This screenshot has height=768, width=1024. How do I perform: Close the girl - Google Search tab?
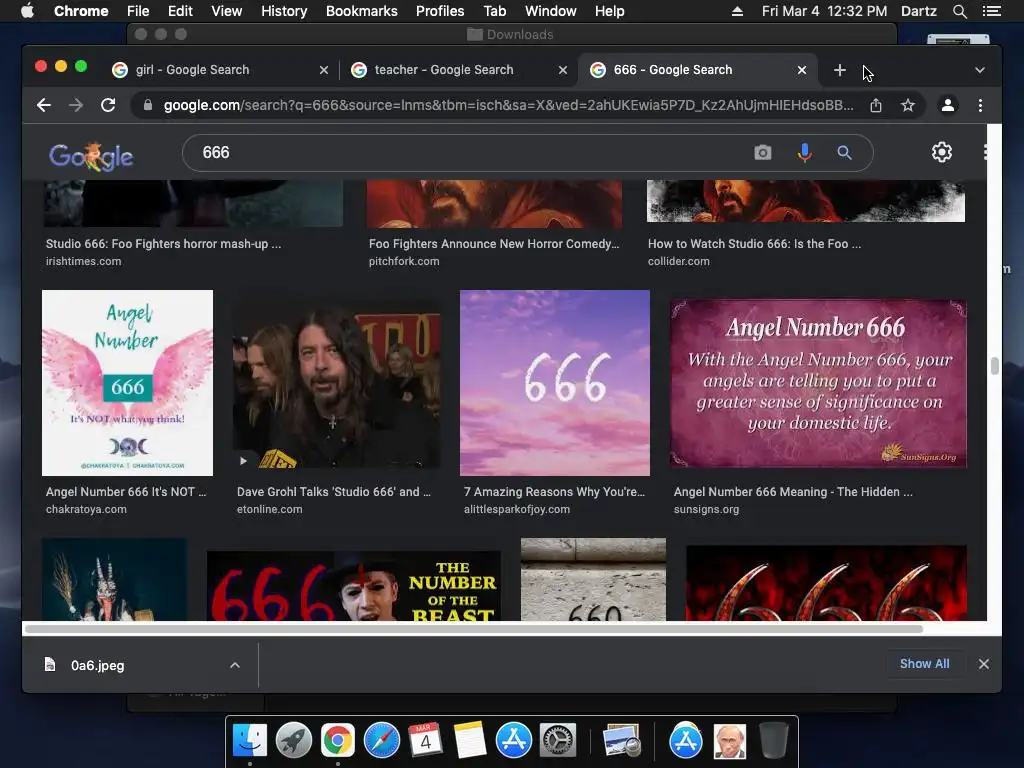[323, 70]
